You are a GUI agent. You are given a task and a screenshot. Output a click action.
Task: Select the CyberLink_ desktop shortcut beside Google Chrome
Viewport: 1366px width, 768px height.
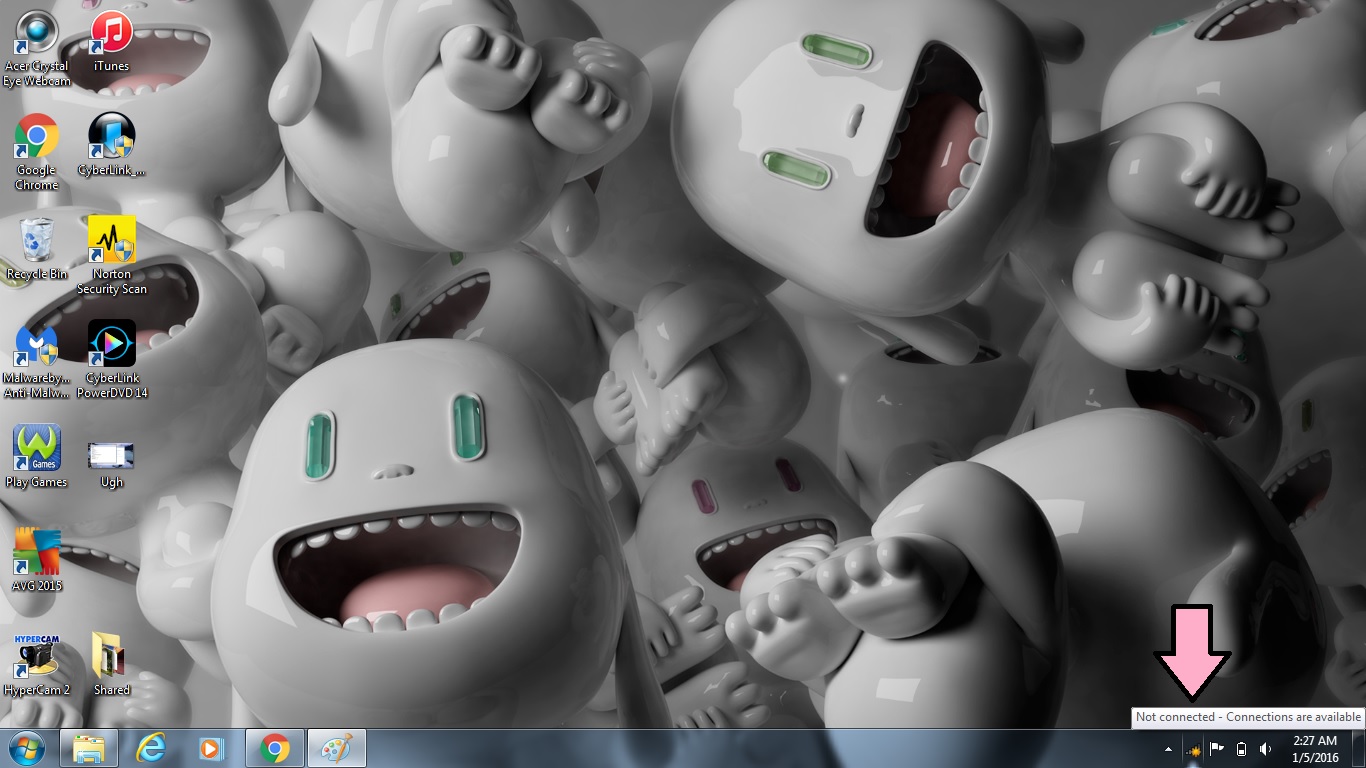click(111, 146)
